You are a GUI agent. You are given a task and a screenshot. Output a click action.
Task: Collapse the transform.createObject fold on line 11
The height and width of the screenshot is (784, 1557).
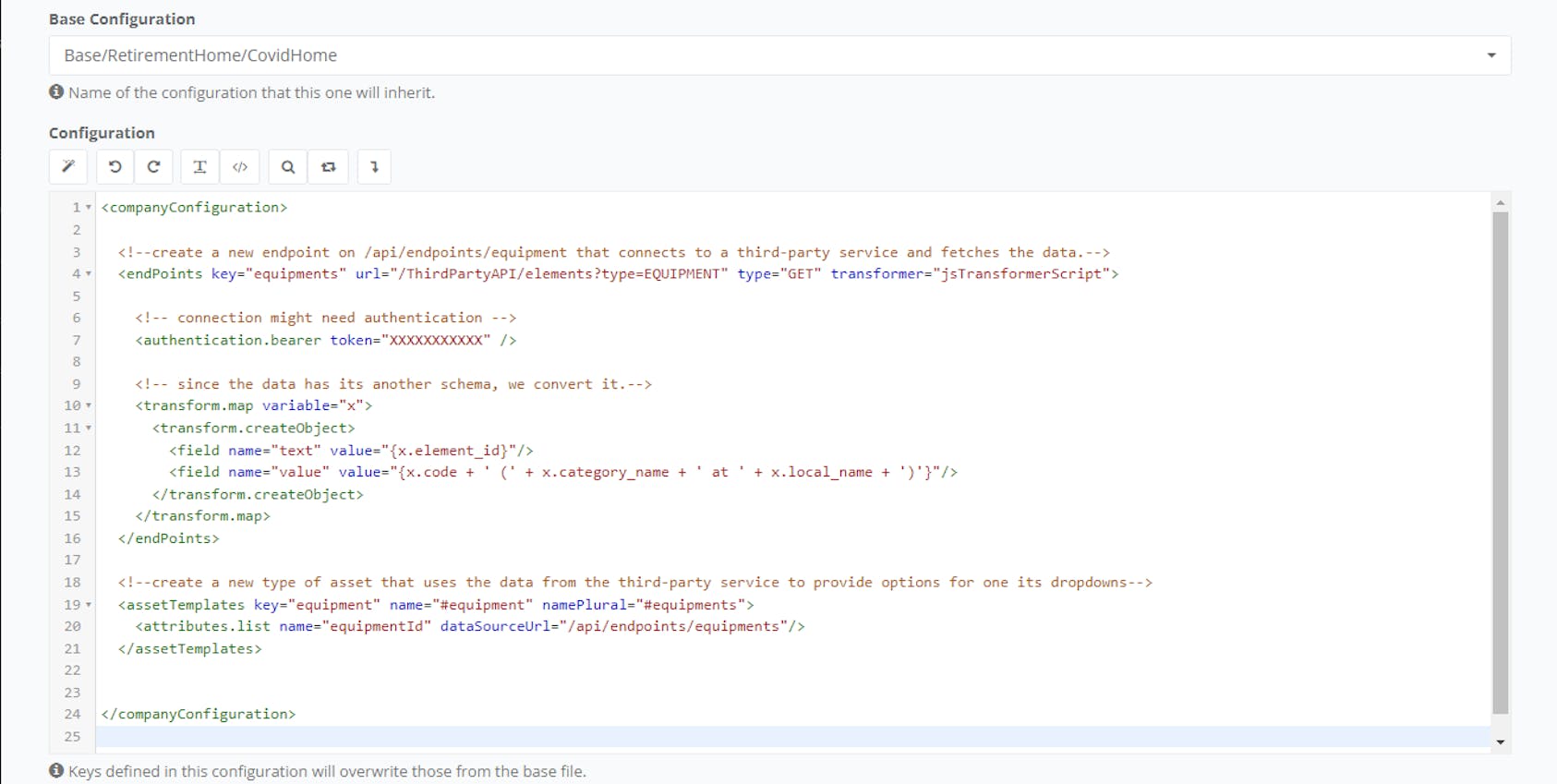point(89,428)
